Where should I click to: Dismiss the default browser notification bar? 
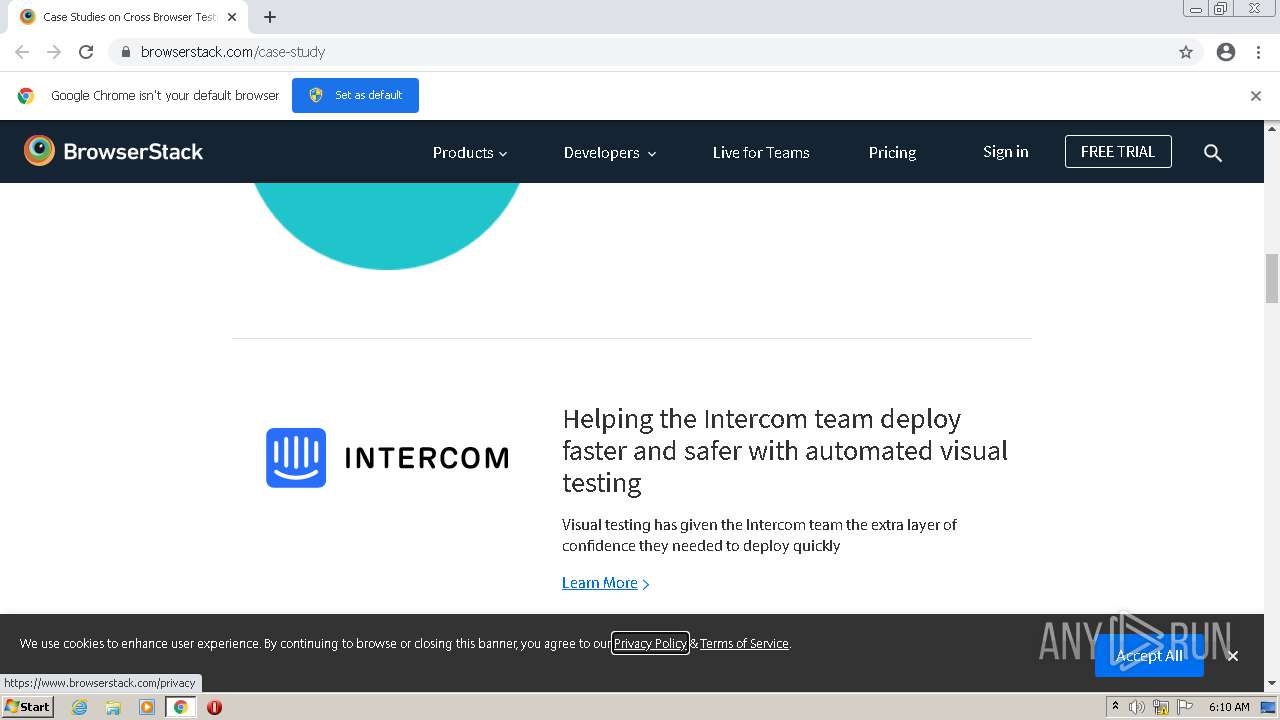(1256, 96)
